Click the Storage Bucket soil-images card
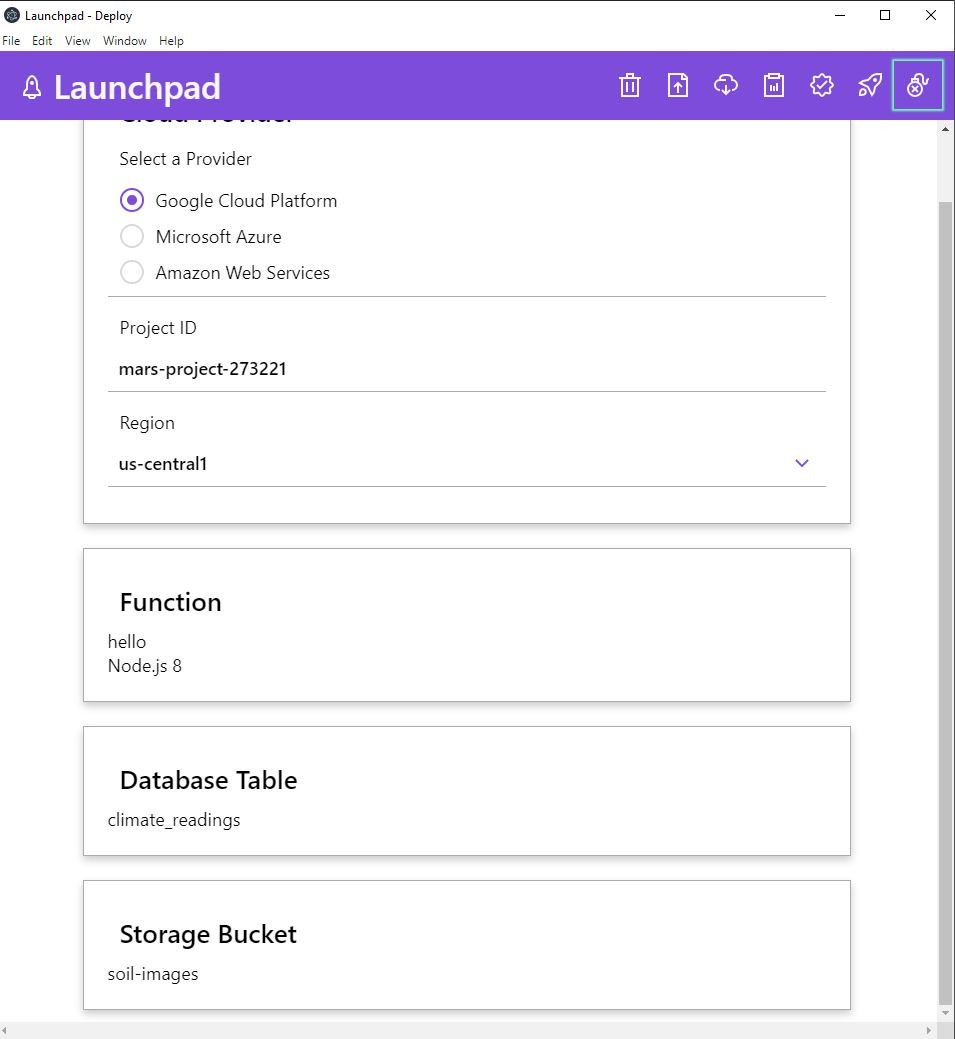Image resolution: width=955 pixels, height=1039 pixels. pyautogui.click(x=467, y=945)
